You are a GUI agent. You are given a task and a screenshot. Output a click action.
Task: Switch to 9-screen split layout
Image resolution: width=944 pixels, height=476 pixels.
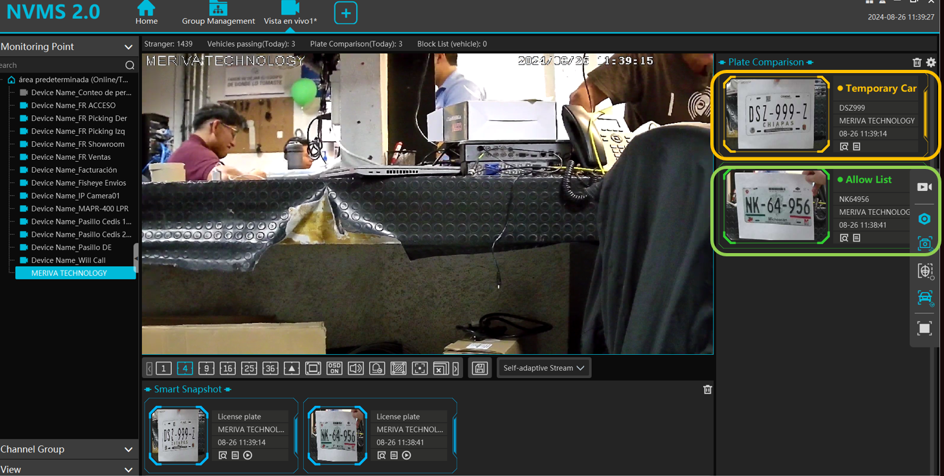[x=206, y=369]
